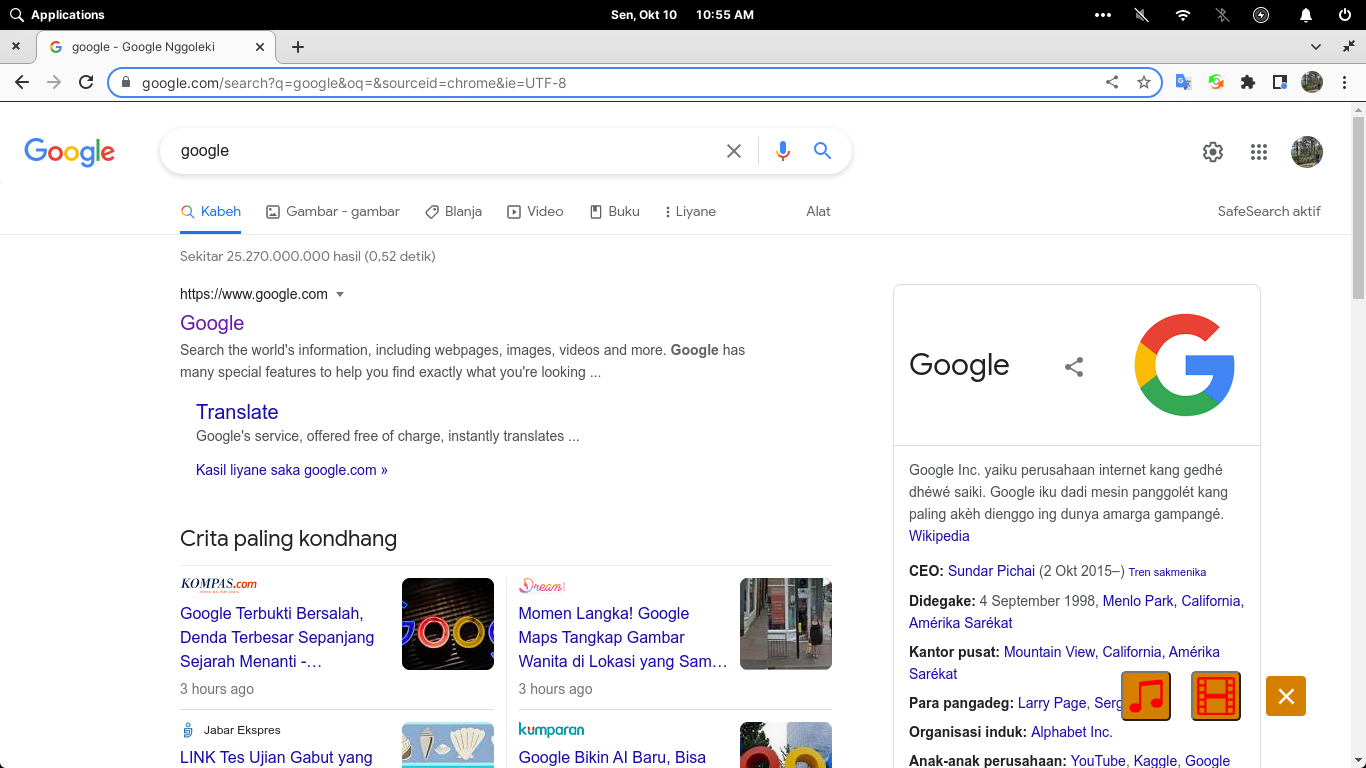Image resolution: width=1366 pixels, height=768 pixels.
Task: Focus the Google search input box
Action: point(447,151)
